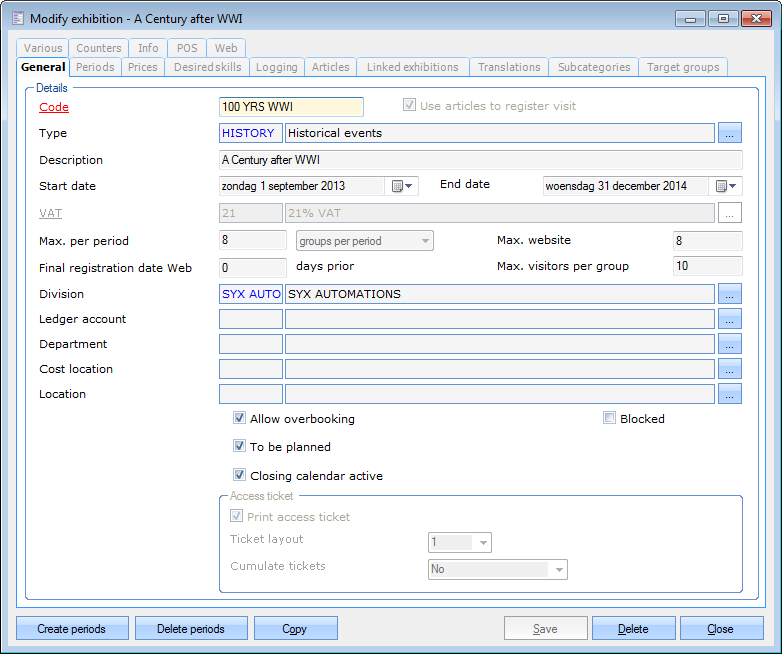Toggle the Allow overbooking checkbox

pyautogui.click(x=240, y=419)
